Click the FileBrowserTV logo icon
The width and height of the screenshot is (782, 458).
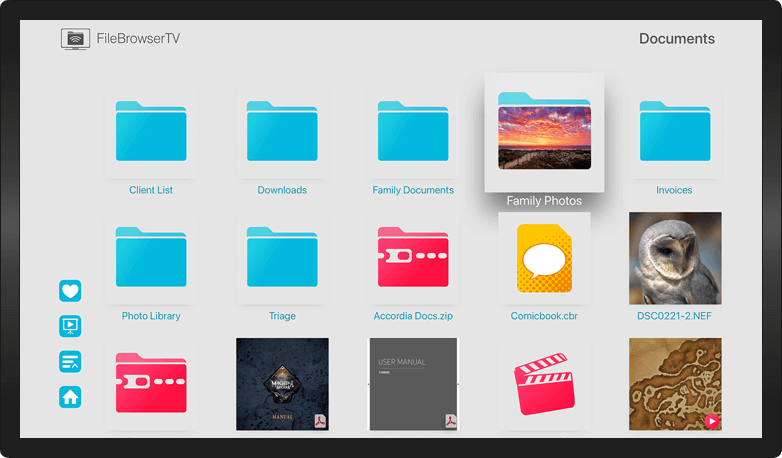76,39
